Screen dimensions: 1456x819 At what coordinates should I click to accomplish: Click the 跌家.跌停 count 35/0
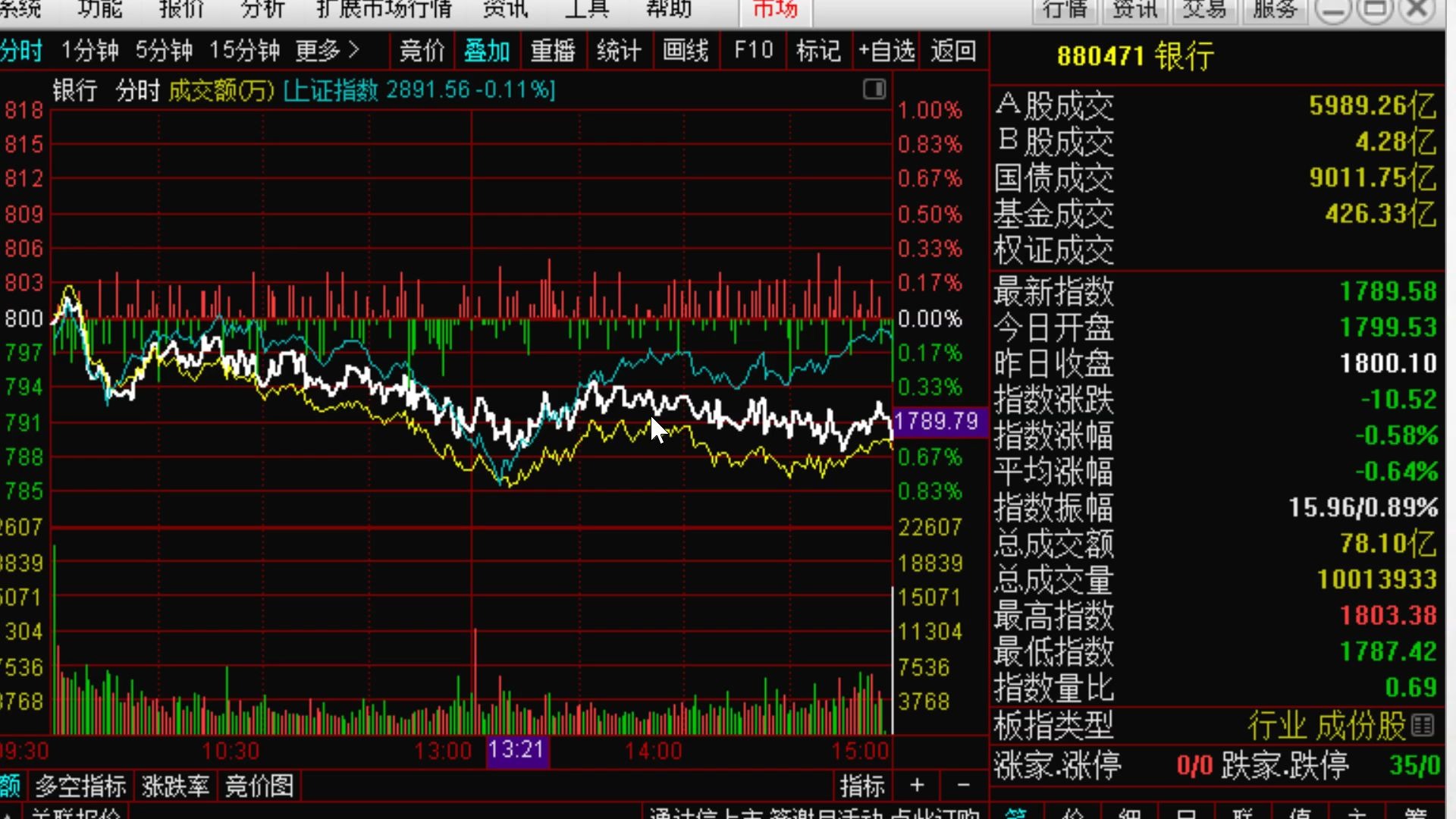tap(1414, 765)
